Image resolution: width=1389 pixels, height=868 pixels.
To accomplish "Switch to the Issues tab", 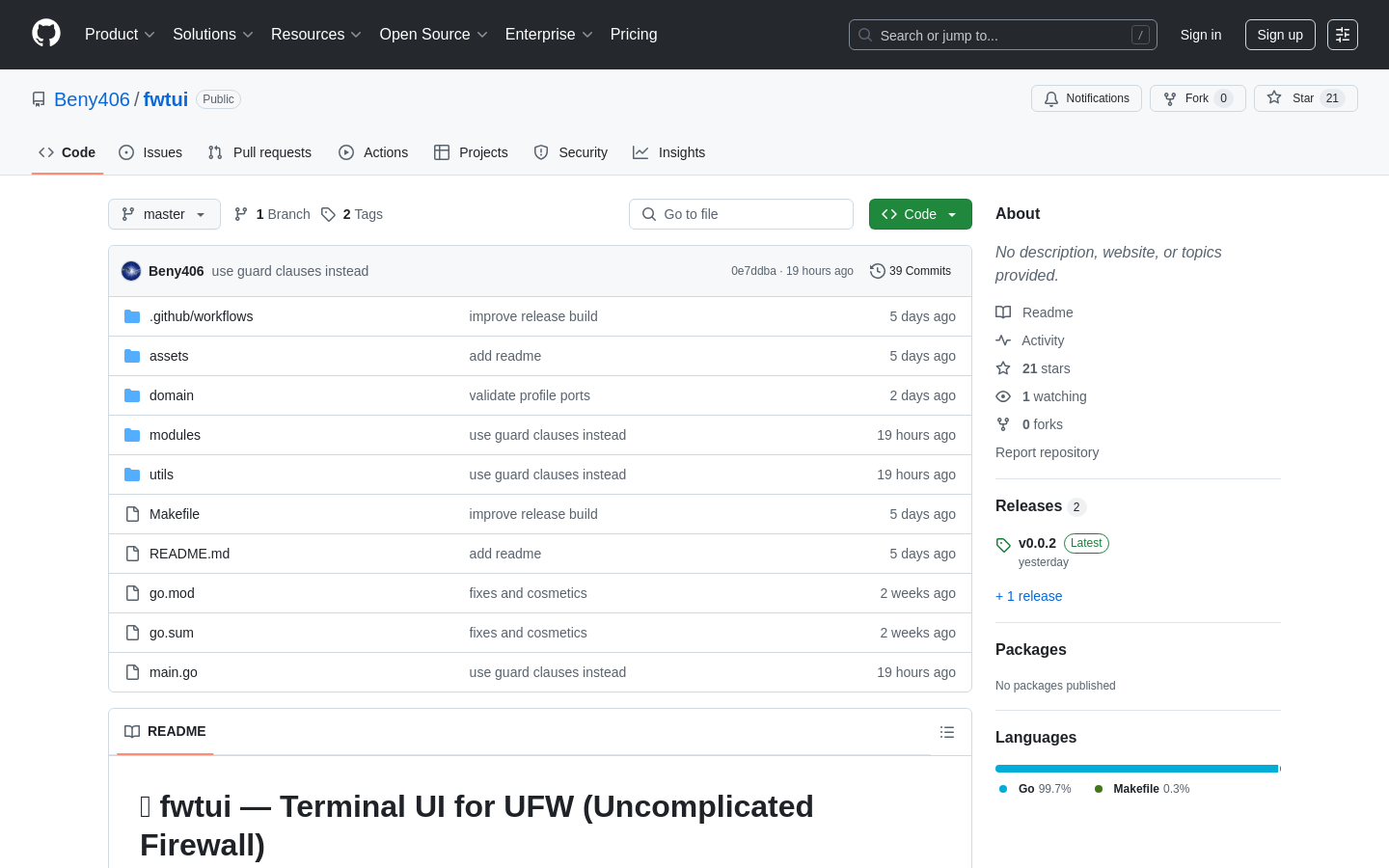I will click(x=150, y=152).
